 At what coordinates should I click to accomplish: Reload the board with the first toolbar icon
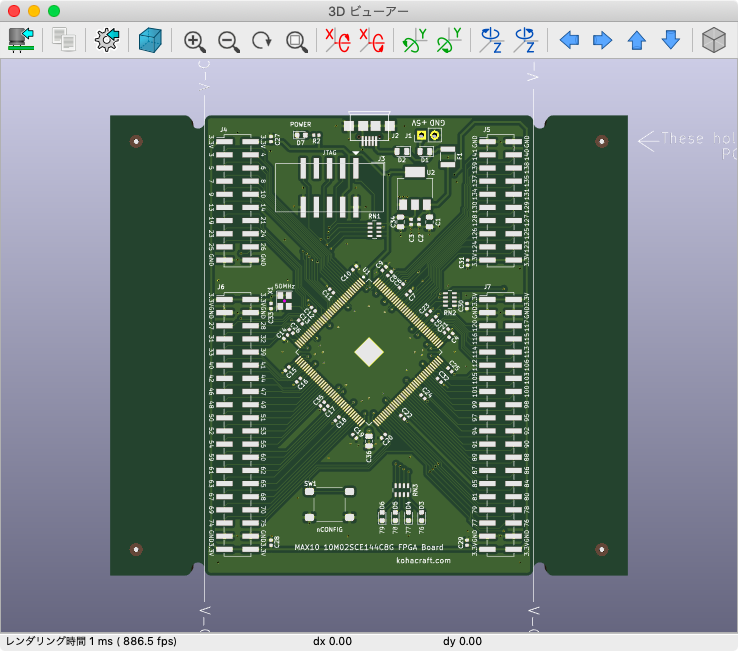click(21, 40)
